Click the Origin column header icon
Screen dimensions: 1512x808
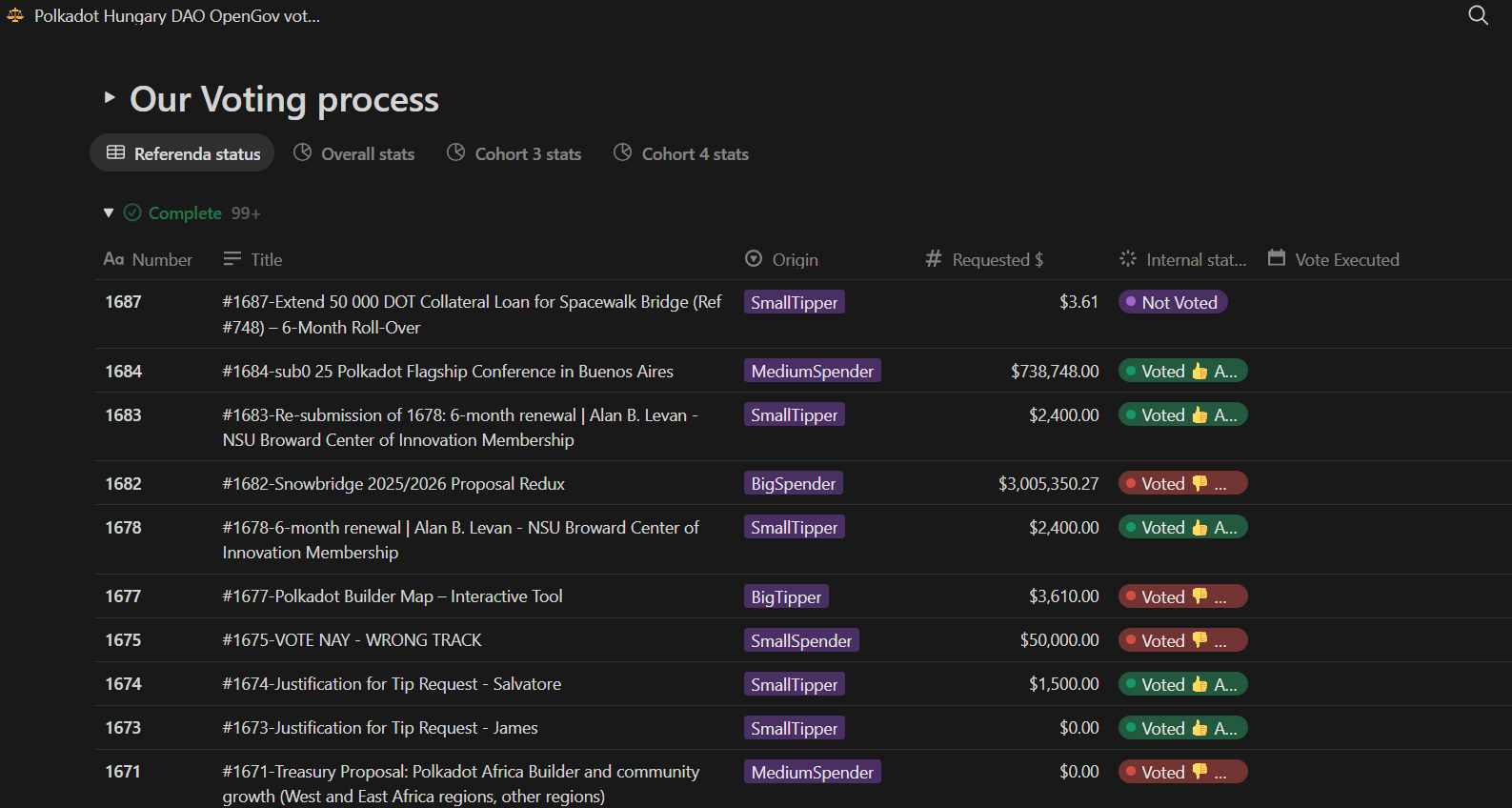click(754, 259)
